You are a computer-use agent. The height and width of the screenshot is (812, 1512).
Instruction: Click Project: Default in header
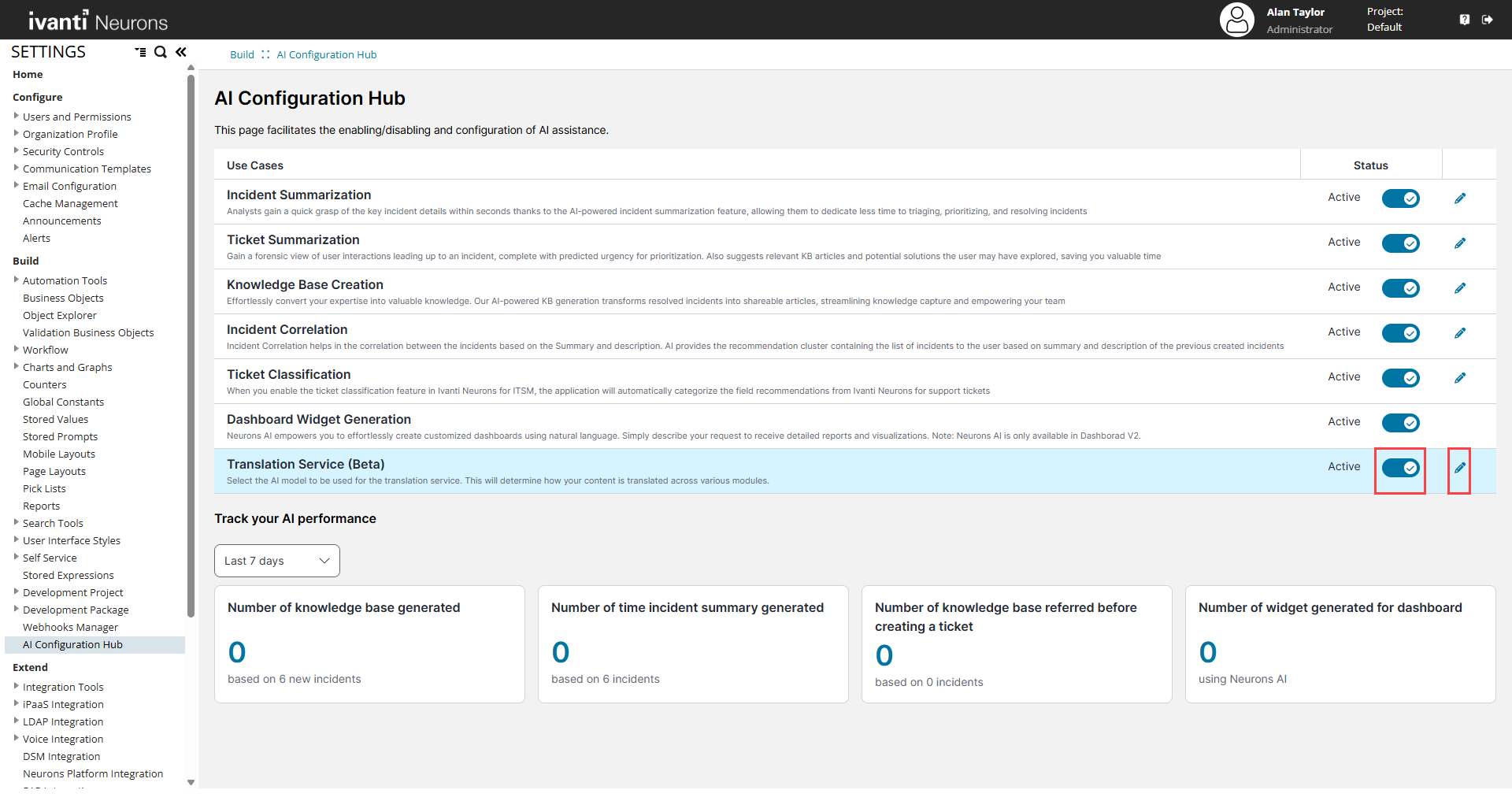coord(1385,20)
